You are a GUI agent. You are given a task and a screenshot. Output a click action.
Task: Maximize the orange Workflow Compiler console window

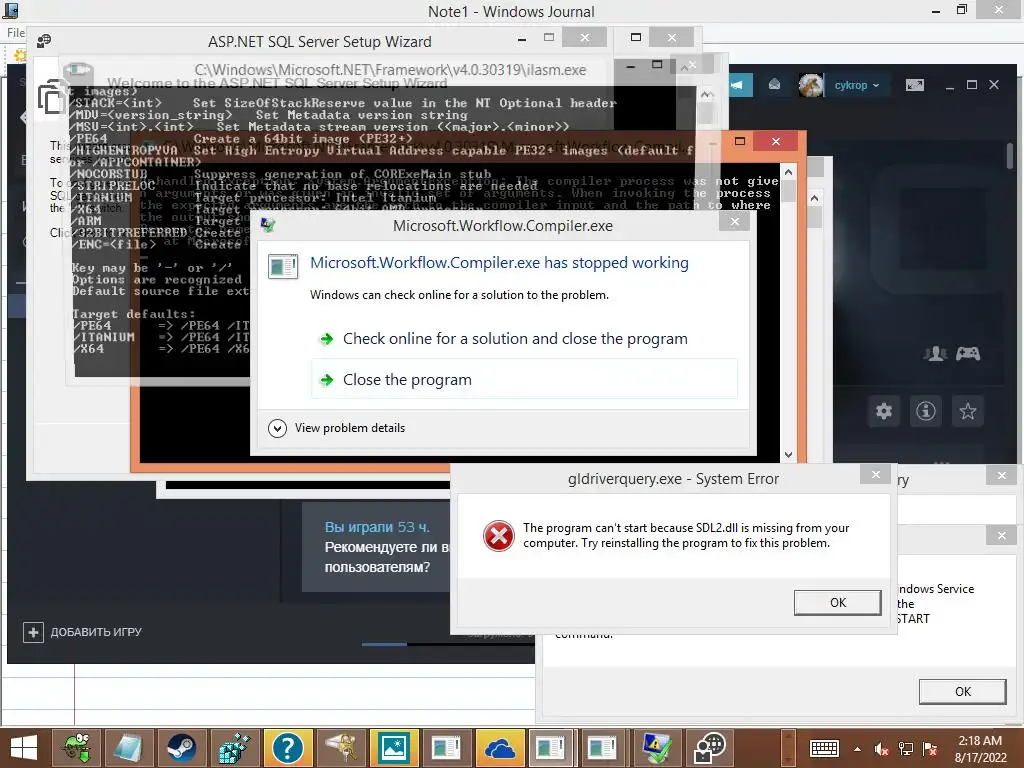[x=740, y=141]
